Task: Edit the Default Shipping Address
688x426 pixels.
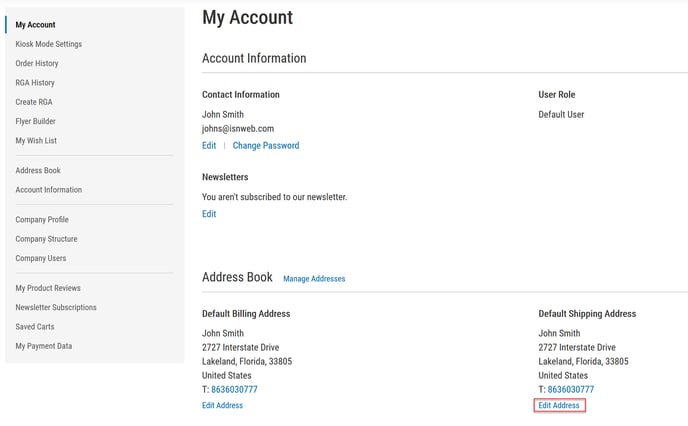Action: tap(559, 405)
